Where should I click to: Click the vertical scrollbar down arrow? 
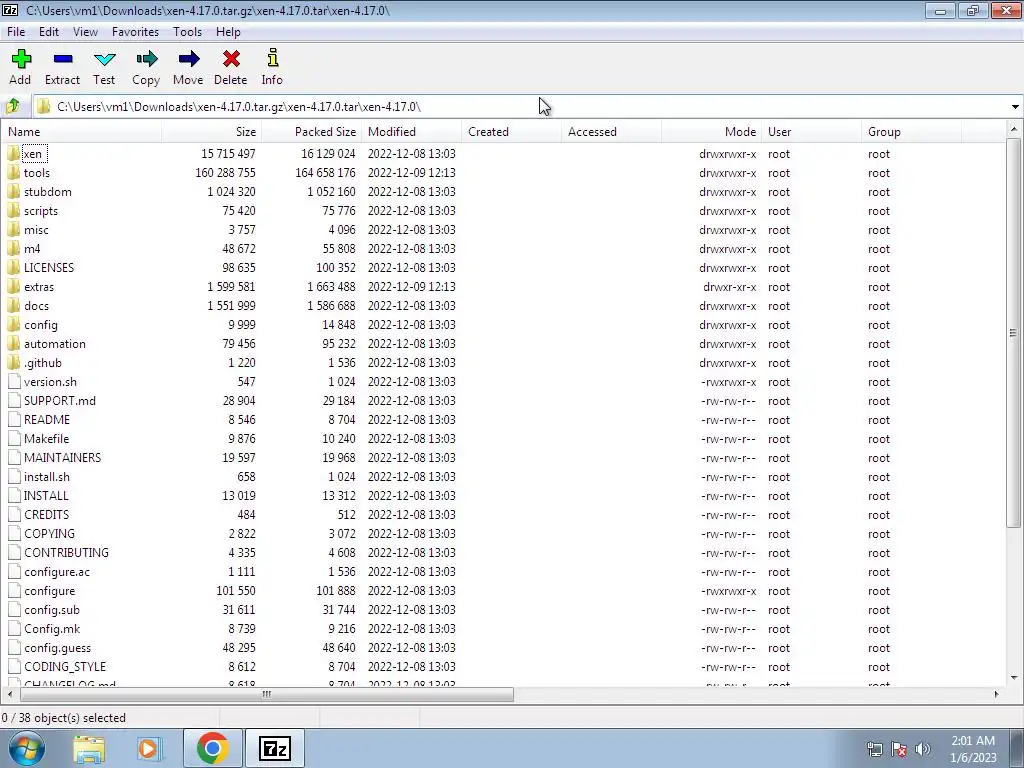[x=1014, y=677]
